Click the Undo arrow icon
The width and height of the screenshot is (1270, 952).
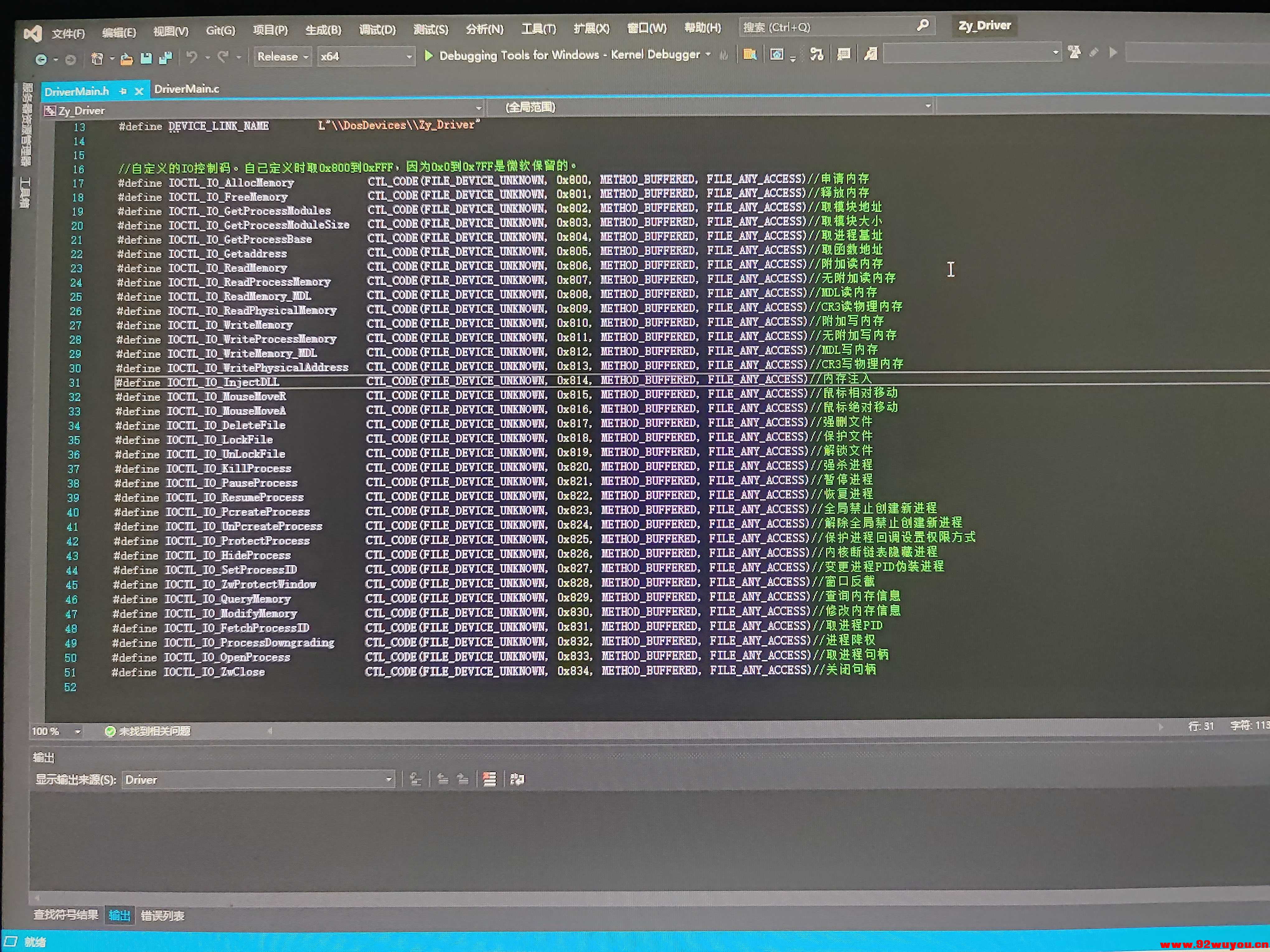(192, 57)
